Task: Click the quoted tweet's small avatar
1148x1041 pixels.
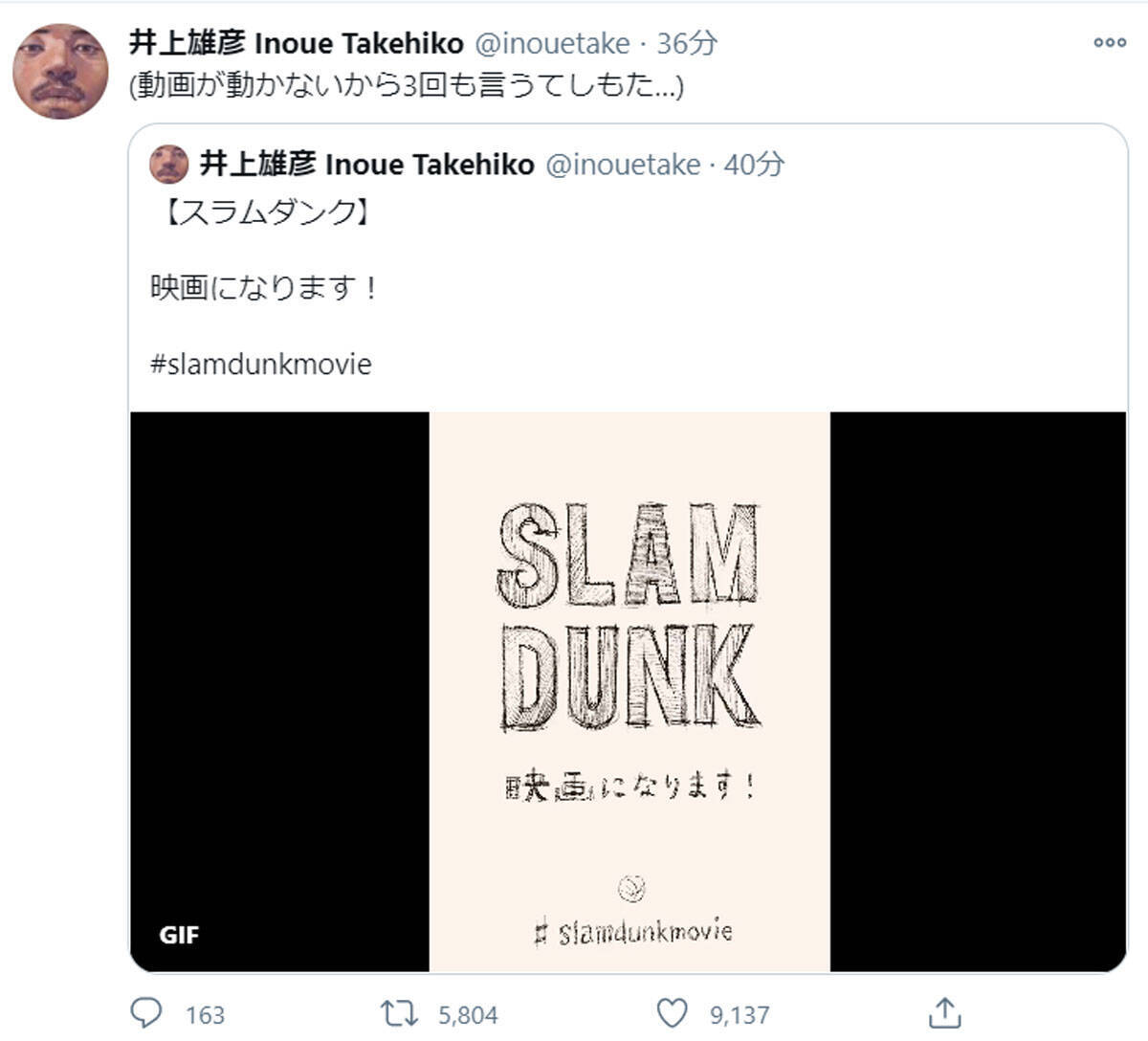Action: click(169, 165)
